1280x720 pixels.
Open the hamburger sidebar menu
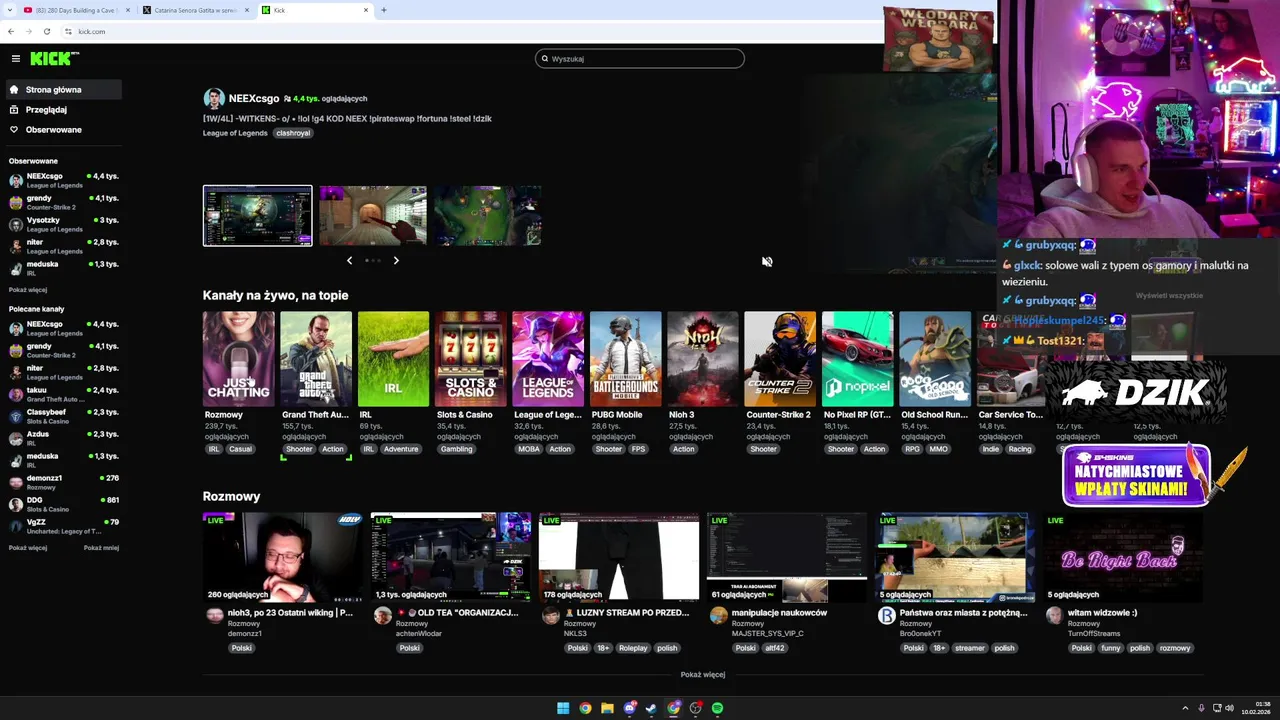coord(15,59)
